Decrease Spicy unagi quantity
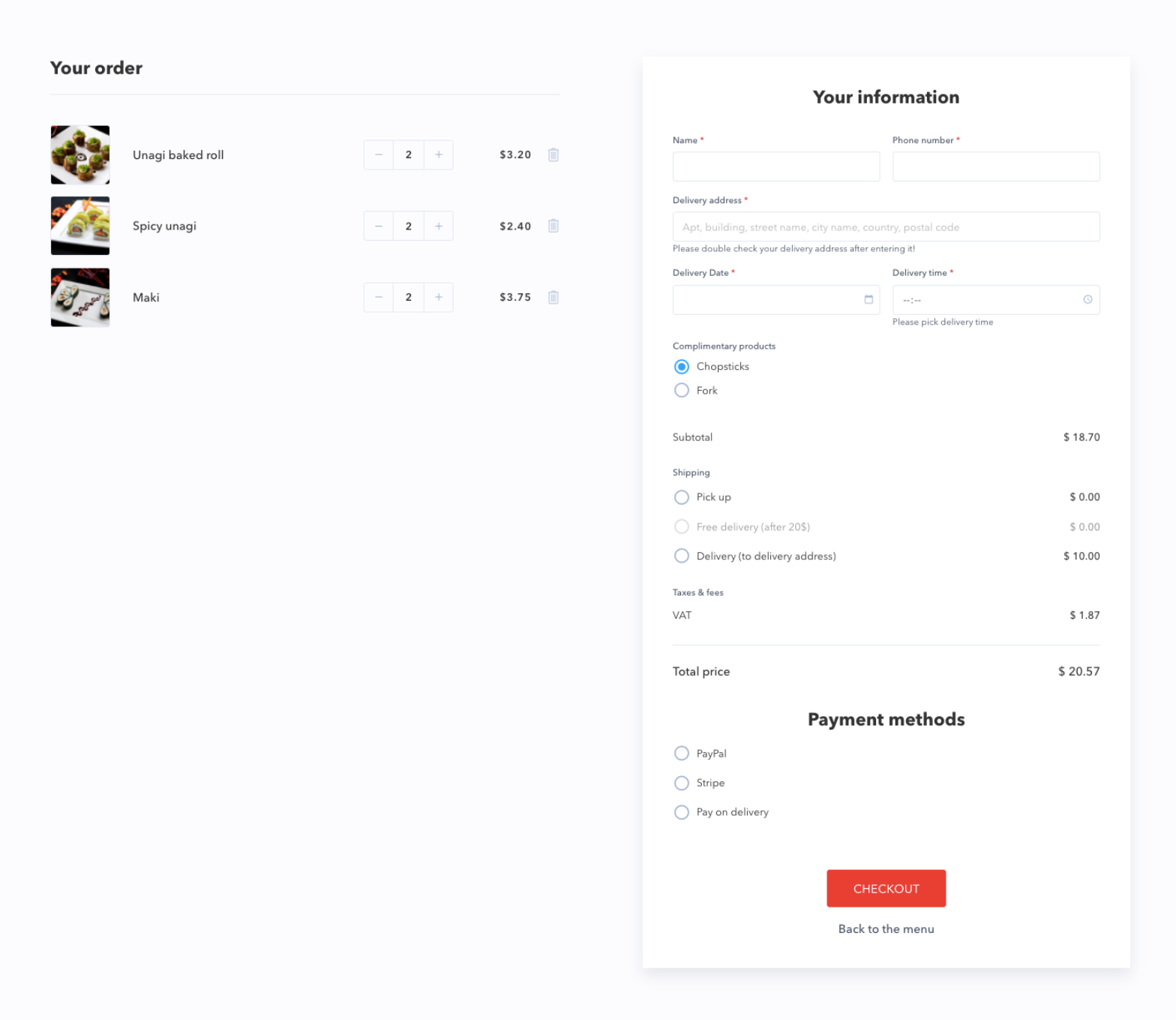Viewport: 1176px width, 1020px height. point(379,226)
